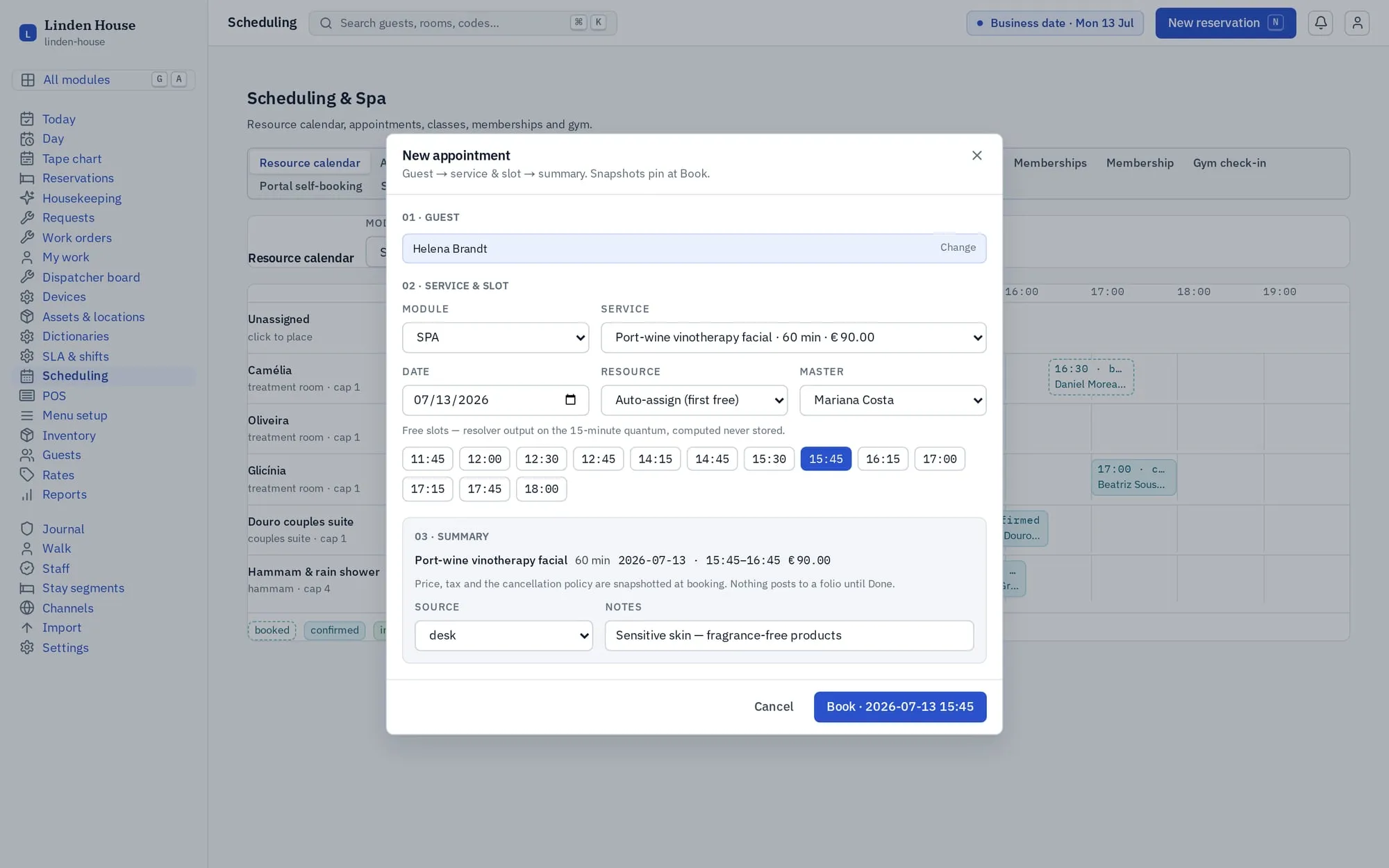Switch to the Gym check-in tab

click(x=1229, y=163)
